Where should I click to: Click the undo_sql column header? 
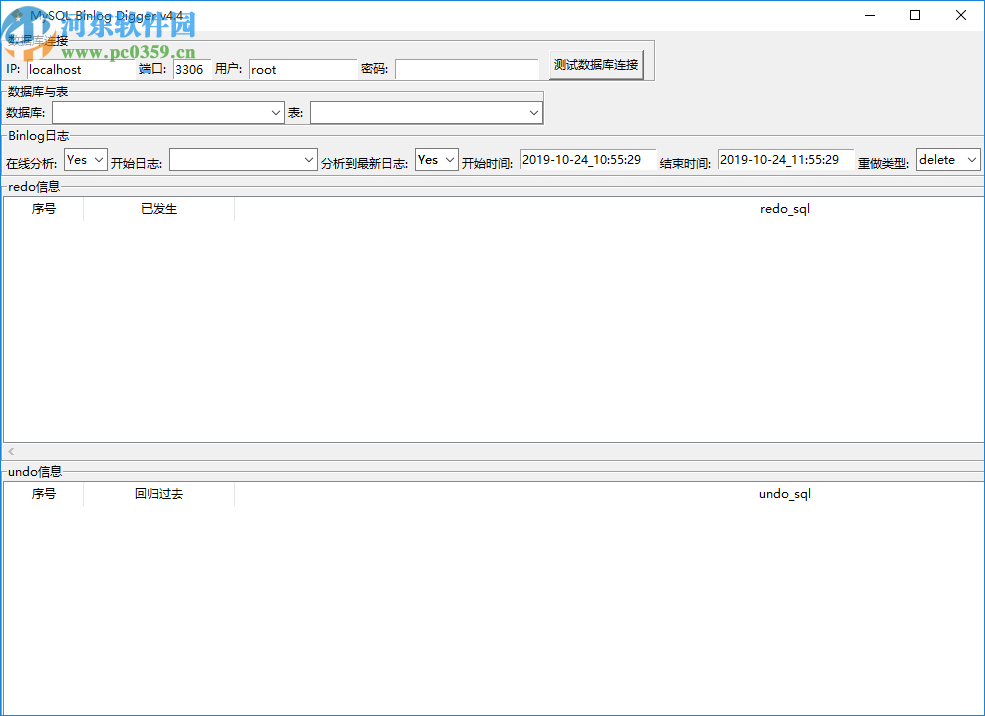784,493
